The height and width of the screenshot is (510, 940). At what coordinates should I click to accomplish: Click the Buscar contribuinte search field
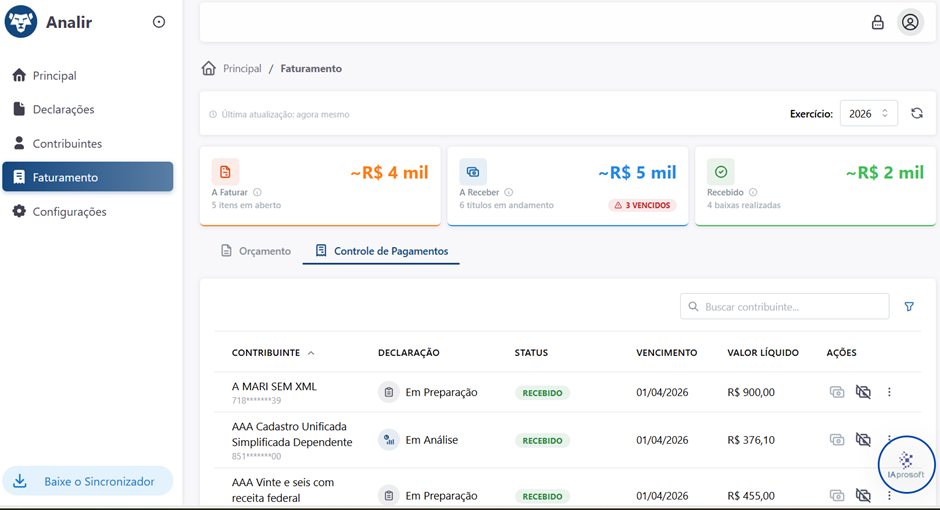click(784, 306)
